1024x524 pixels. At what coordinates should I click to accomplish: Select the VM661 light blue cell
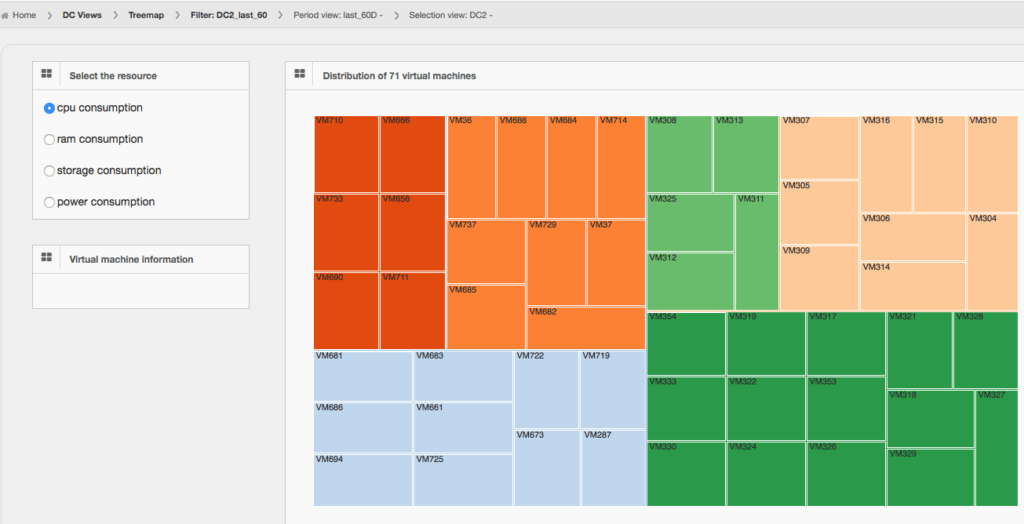(463, 428)
